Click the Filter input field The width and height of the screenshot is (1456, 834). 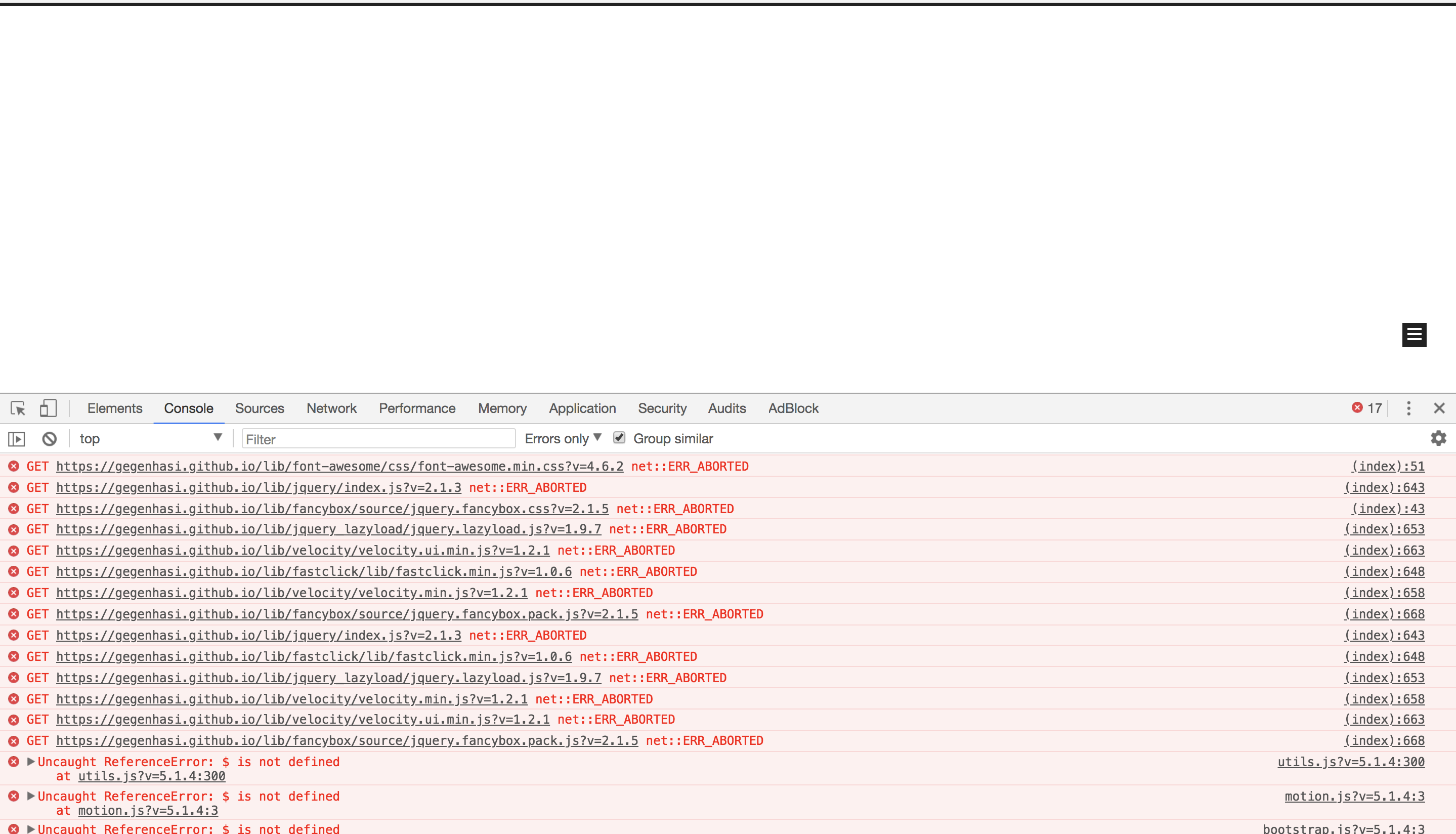click(x=378, y=439)
